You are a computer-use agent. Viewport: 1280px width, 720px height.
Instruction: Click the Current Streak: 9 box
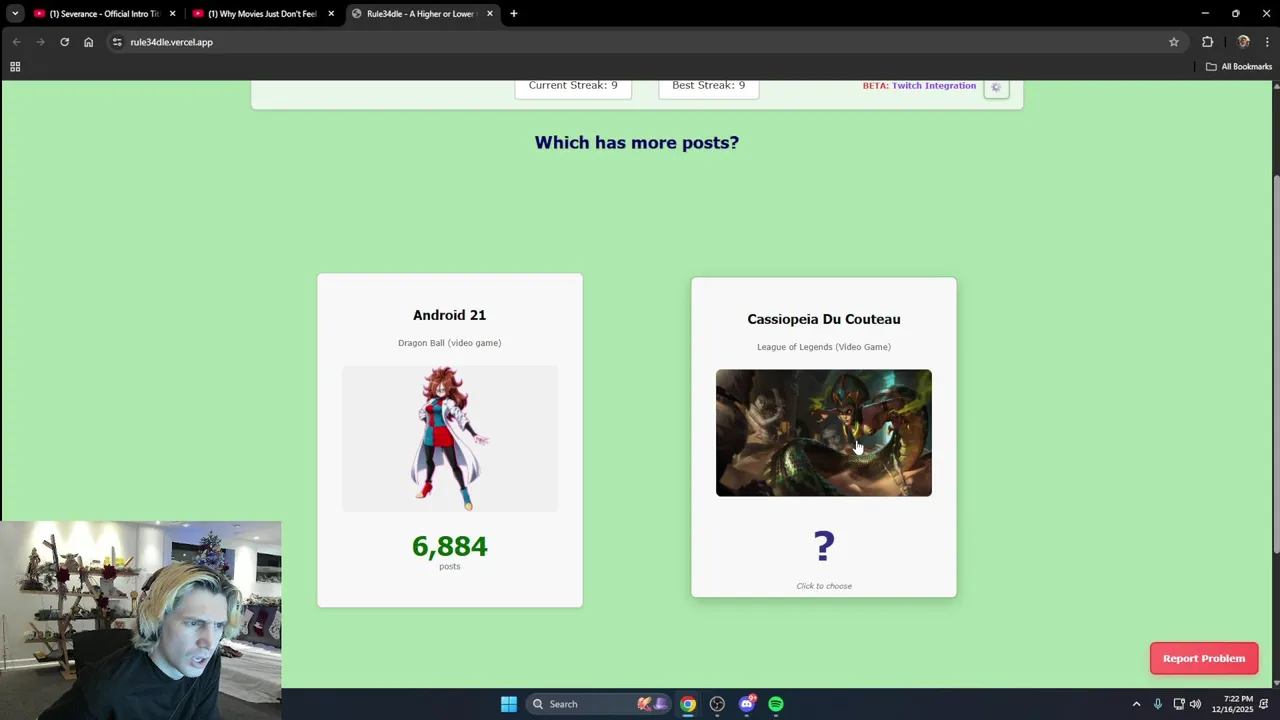point(573,86)
